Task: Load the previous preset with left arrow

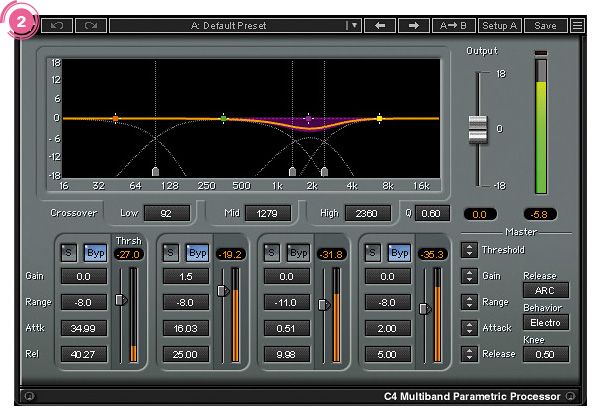Action: (380, 26)
